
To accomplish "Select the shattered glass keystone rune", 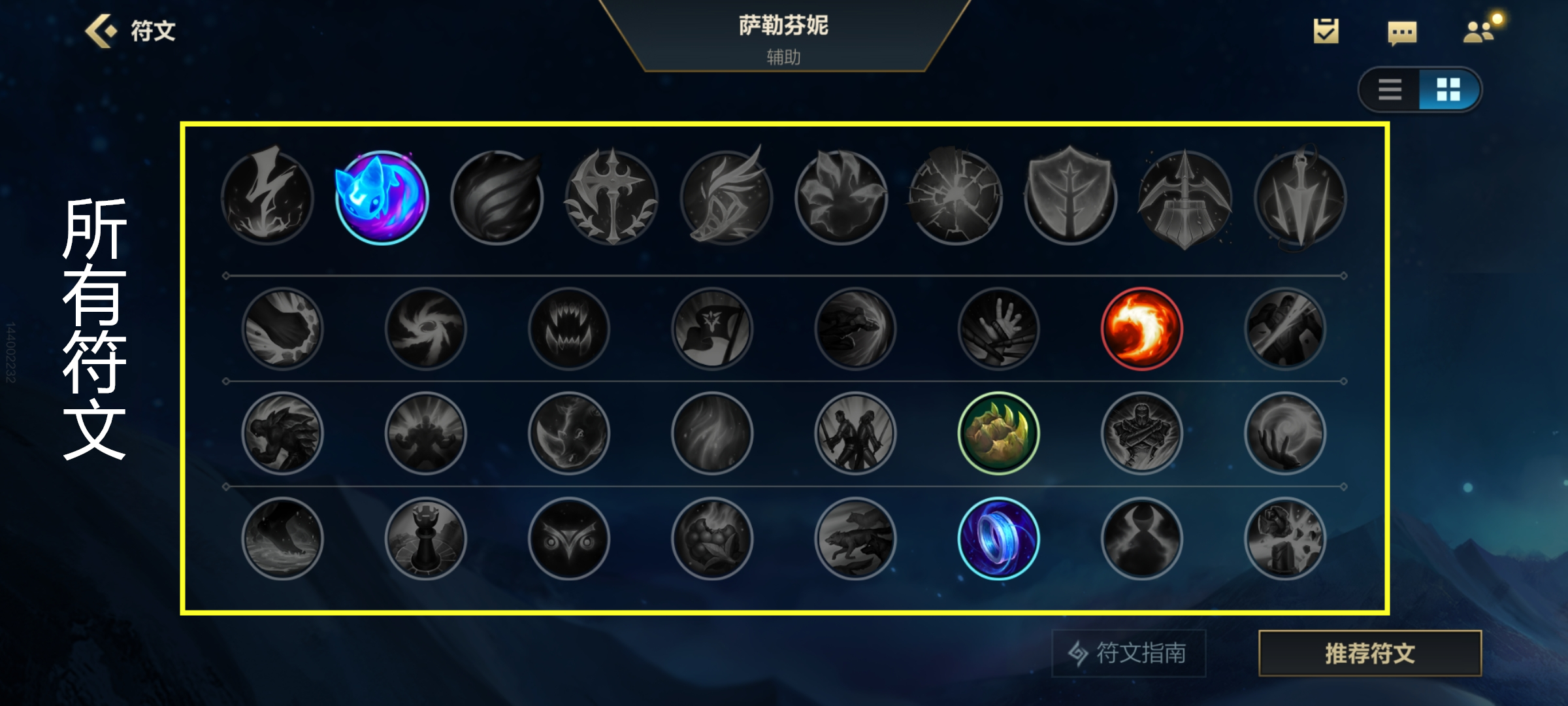I will point(955,196).
